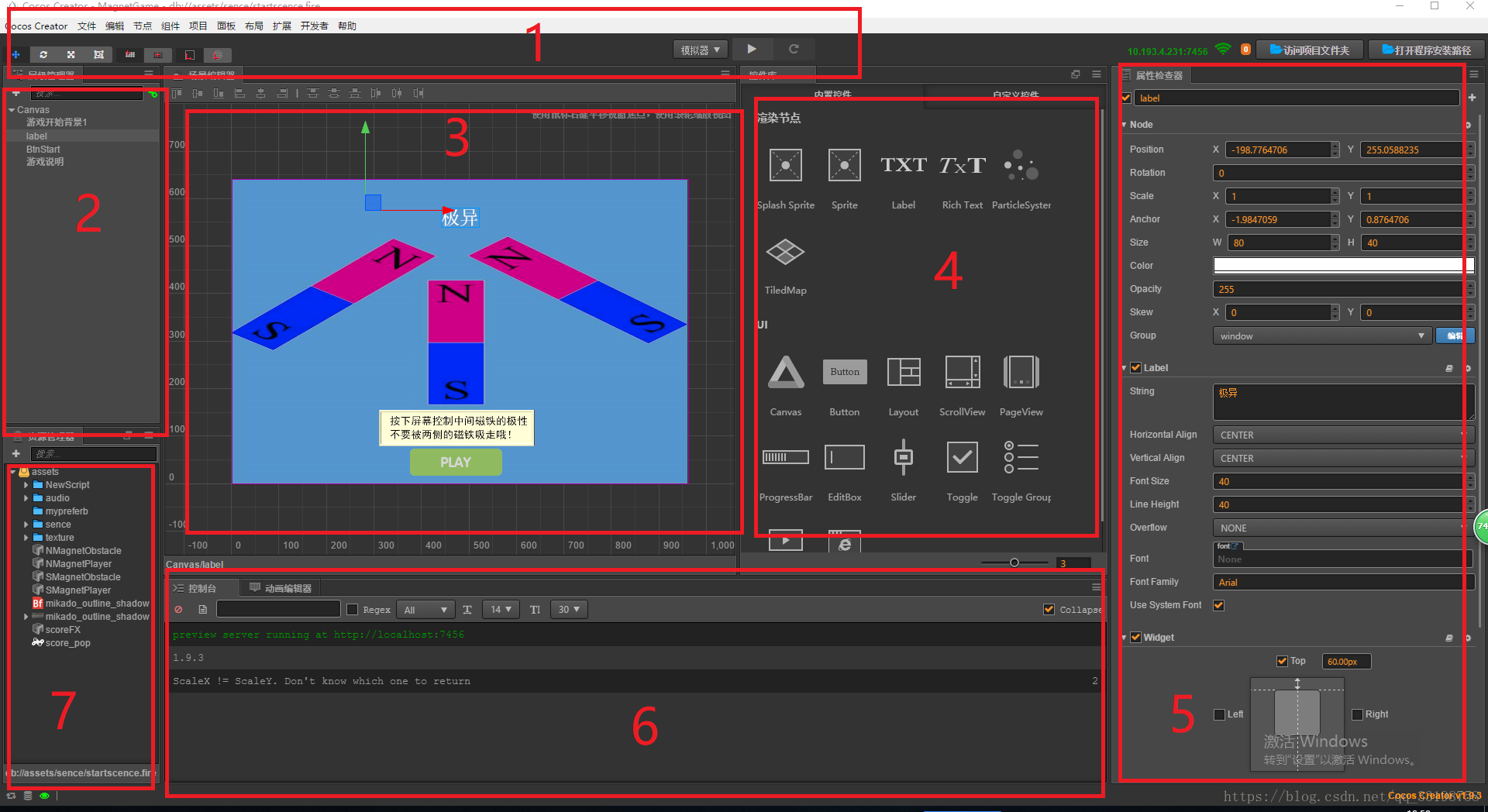Pick the Label TXT node icon
The image size is (1488, 812).
pyautogui.click(x=904, y=165)
